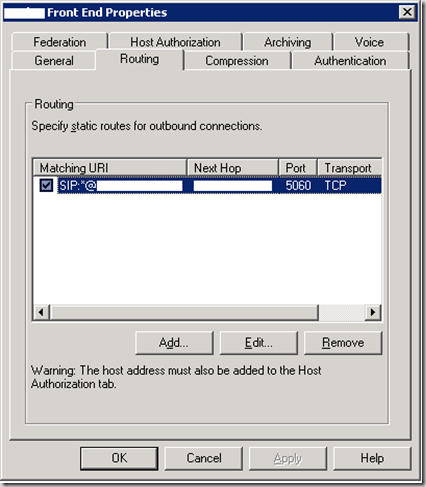The height and width of the screenshot is (487, 426).
Task: Open Help for this dialog
Action: coord(372,458)
